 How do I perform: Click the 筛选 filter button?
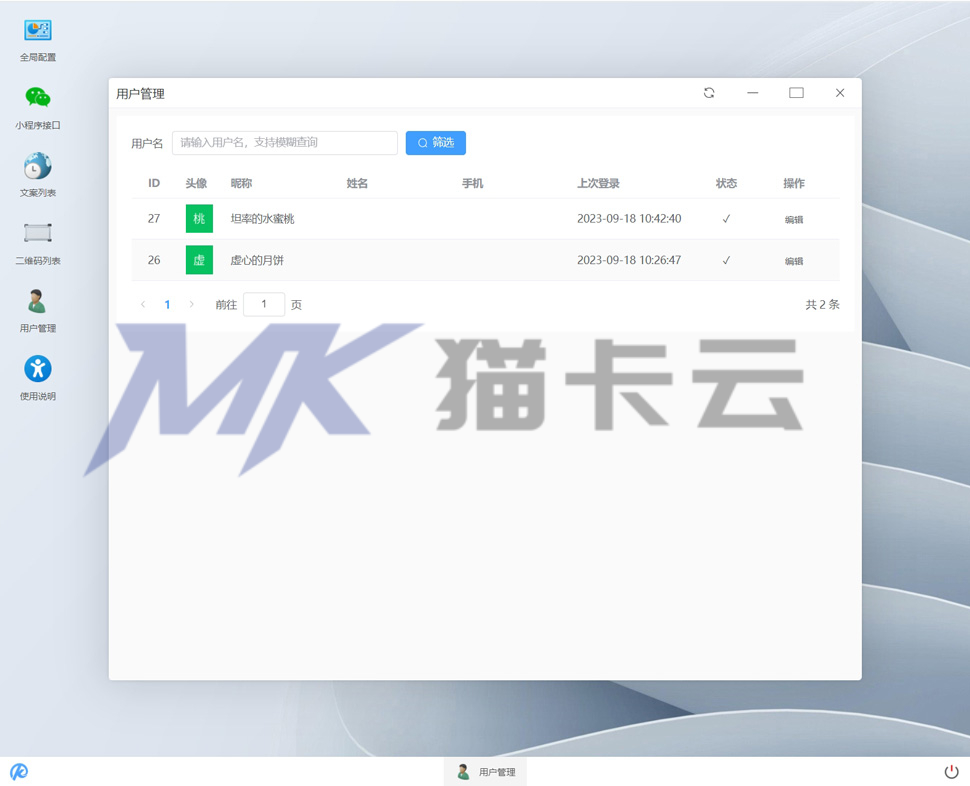click(436, 143)
